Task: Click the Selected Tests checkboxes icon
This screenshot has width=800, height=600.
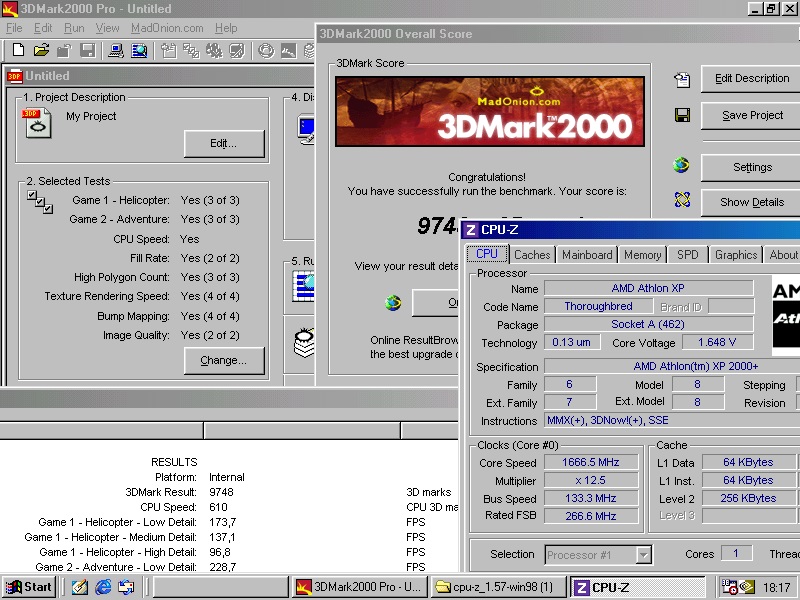Action: coord(40,202)
